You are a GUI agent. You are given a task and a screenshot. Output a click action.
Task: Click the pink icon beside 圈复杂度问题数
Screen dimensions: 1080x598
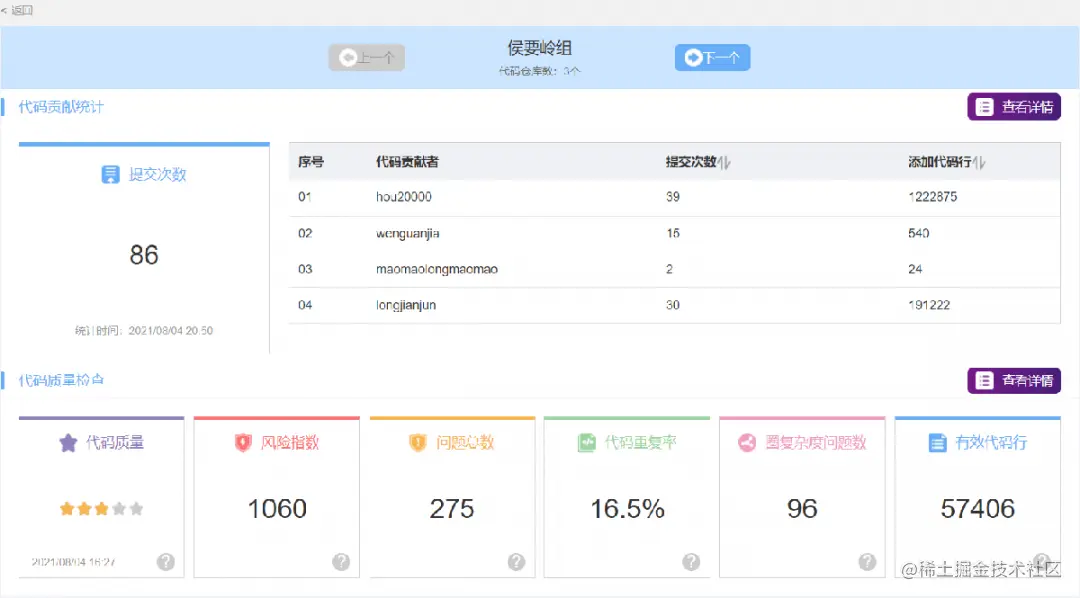(747, 442)
